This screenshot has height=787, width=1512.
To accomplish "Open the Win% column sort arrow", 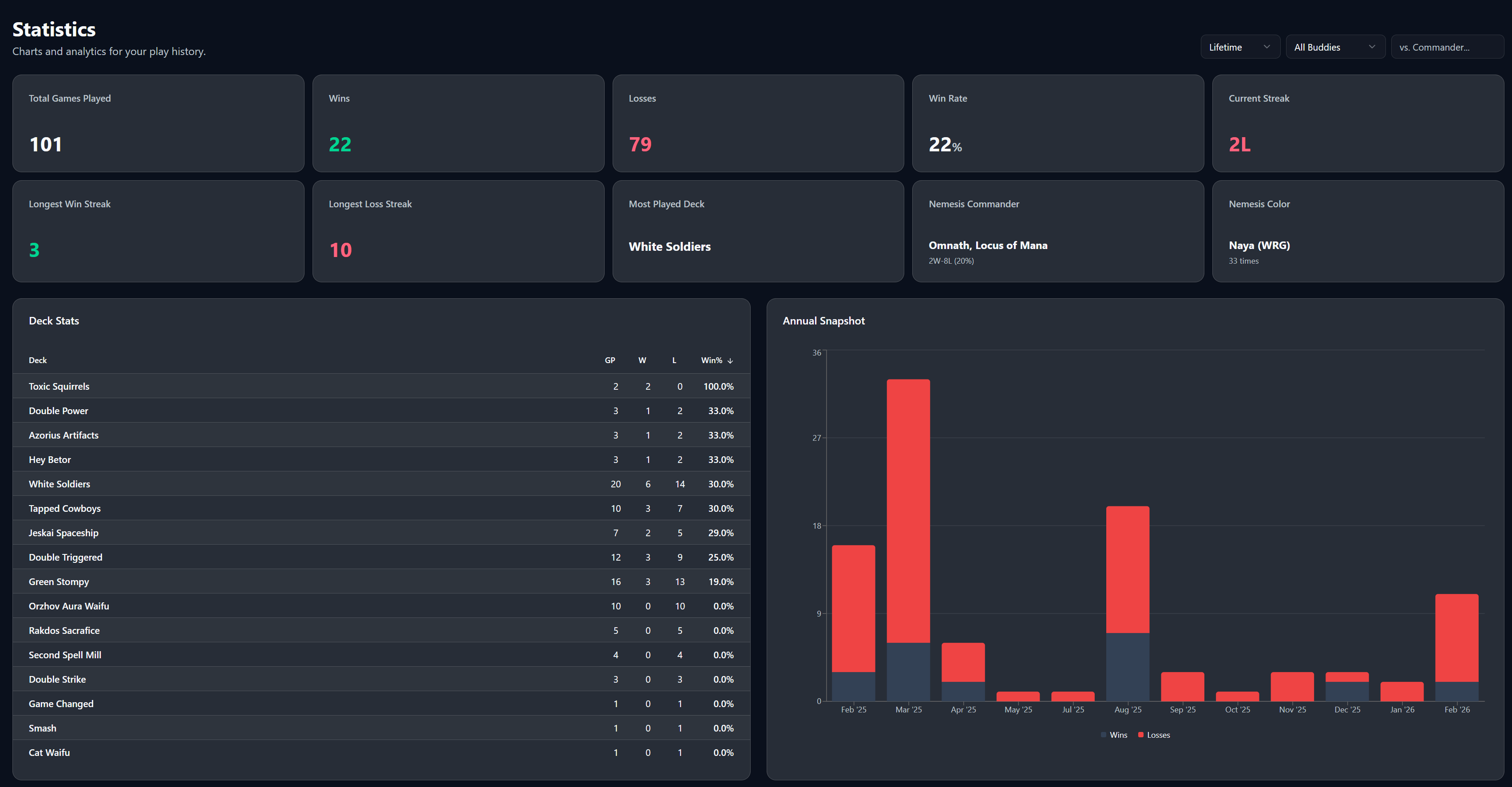I will [x=730, y=360].
